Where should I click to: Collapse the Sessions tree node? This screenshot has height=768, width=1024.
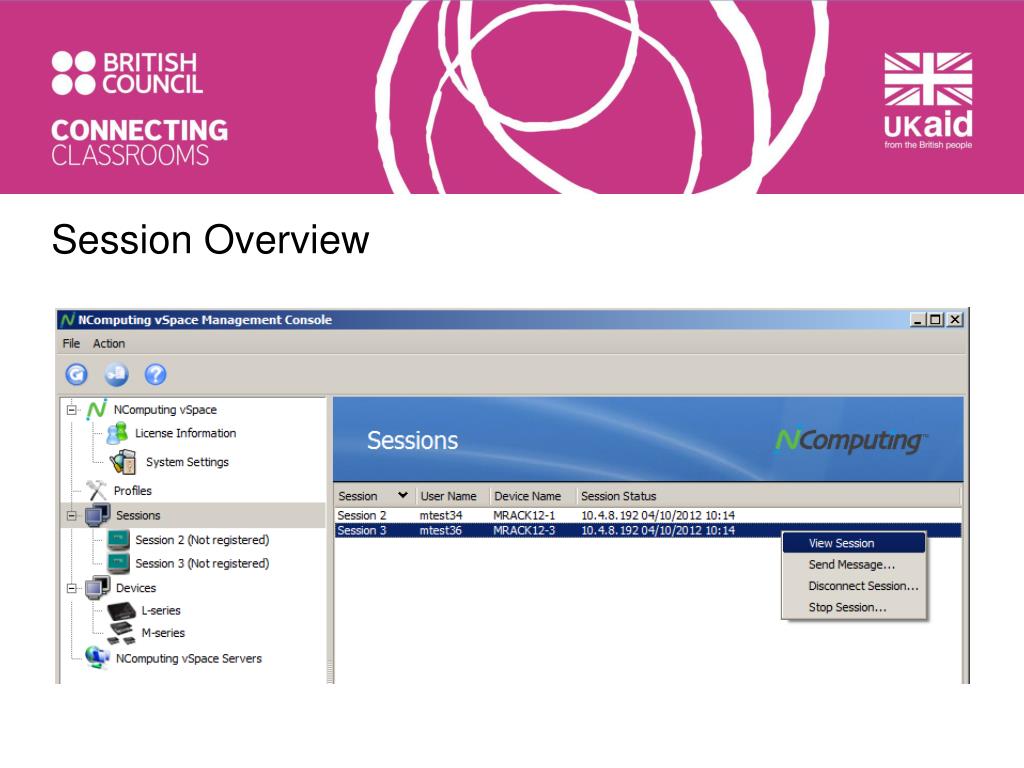point(72,516)
